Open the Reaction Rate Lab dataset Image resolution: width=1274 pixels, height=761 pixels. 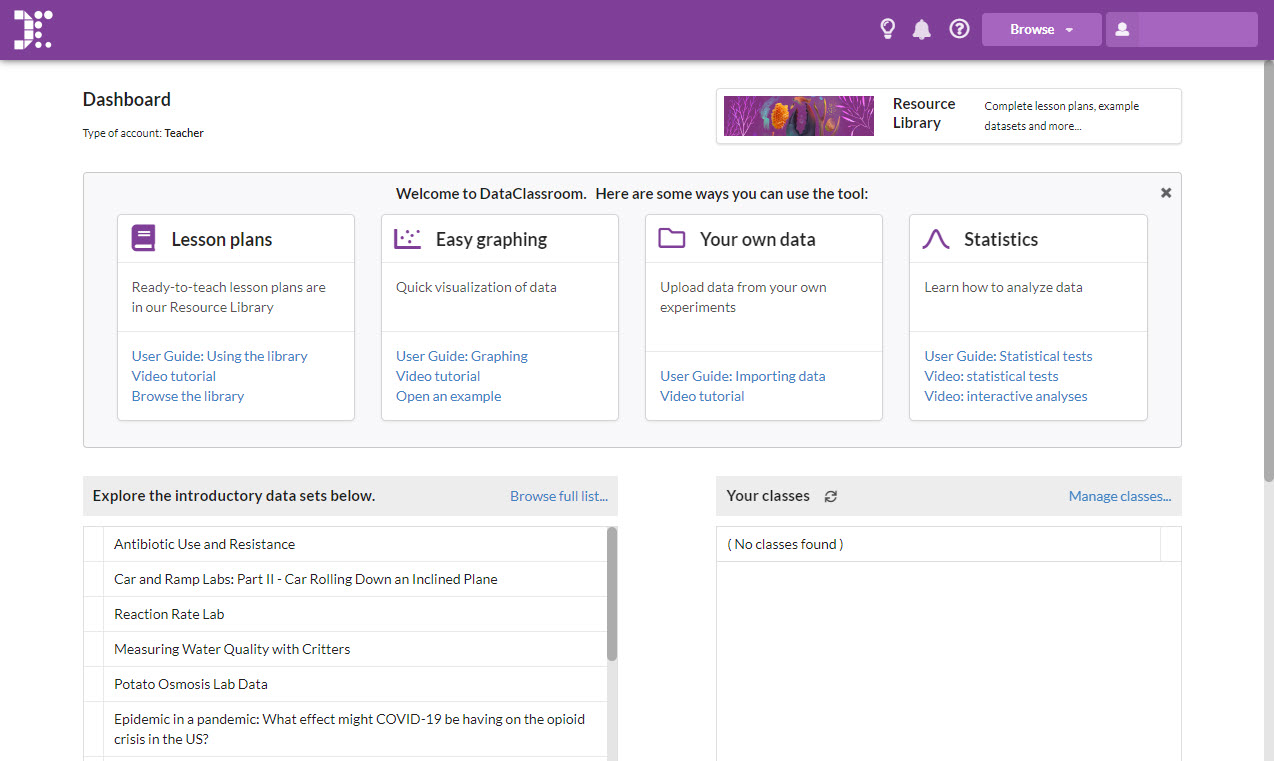169,614
